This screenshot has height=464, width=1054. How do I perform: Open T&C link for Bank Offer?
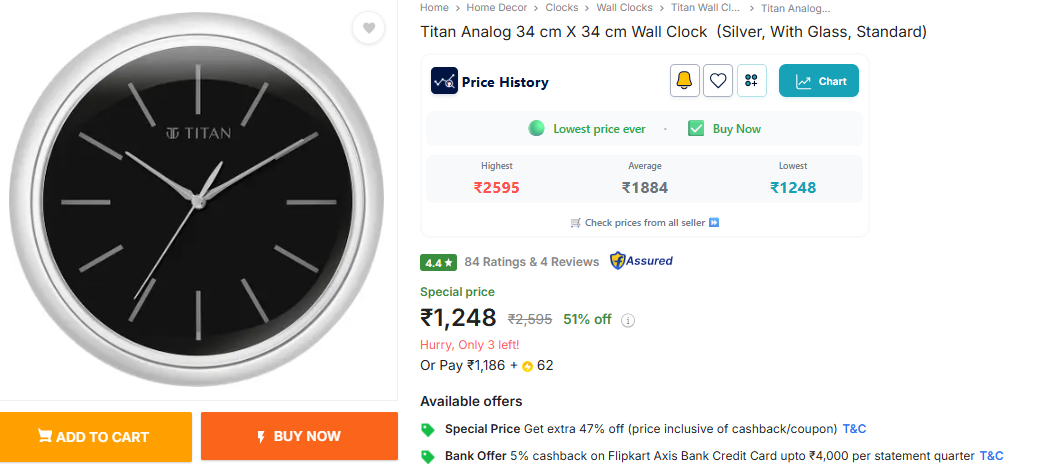tap(991, 456)
